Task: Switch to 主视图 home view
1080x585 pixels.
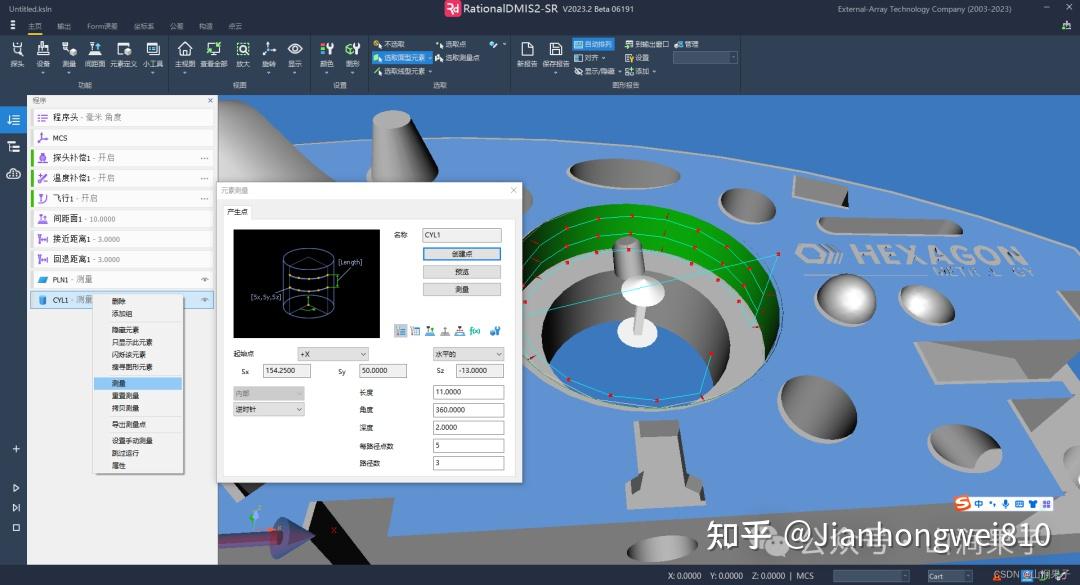Action: pos(185,54)
